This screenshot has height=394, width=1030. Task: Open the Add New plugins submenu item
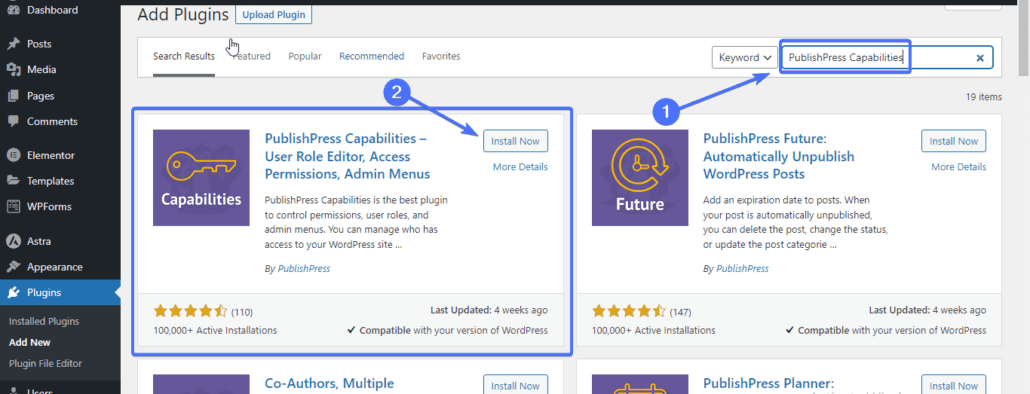coord(30,343)
